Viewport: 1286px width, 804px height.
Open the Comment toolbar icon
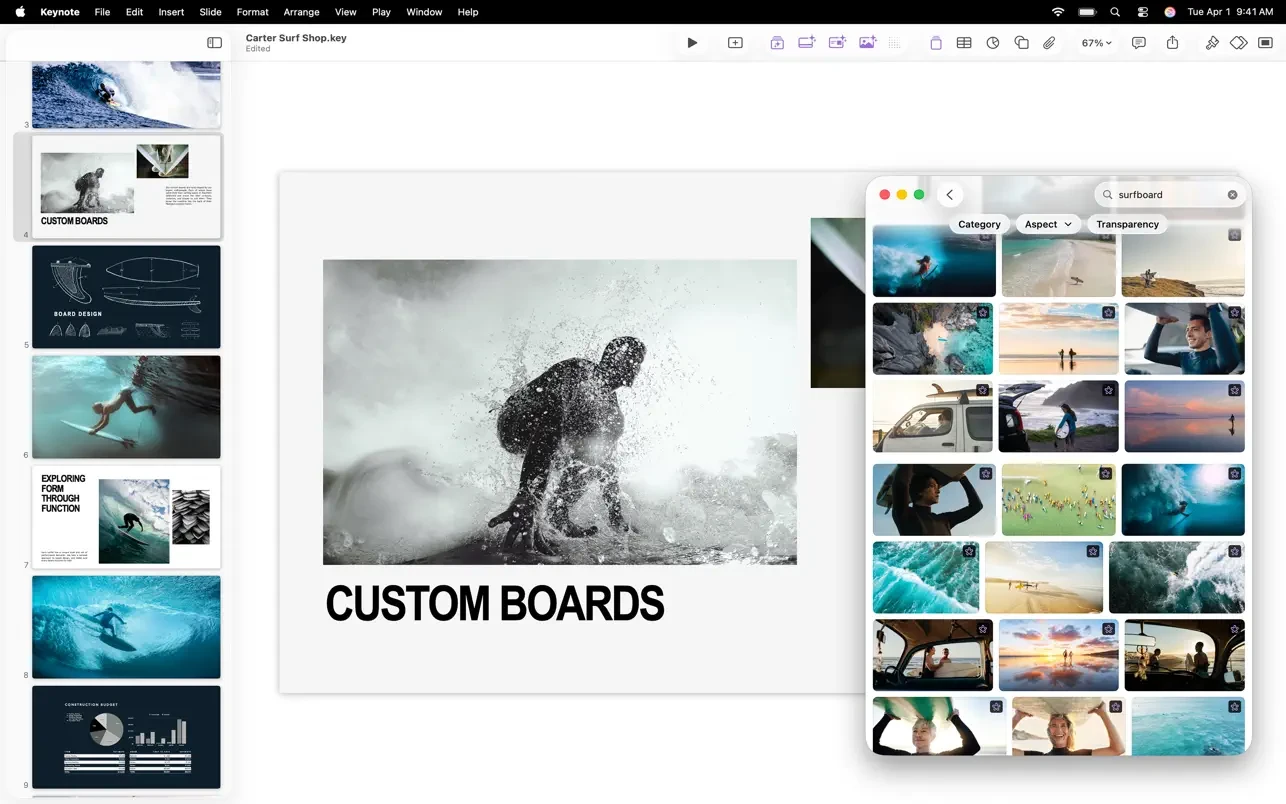point(1138,43)
